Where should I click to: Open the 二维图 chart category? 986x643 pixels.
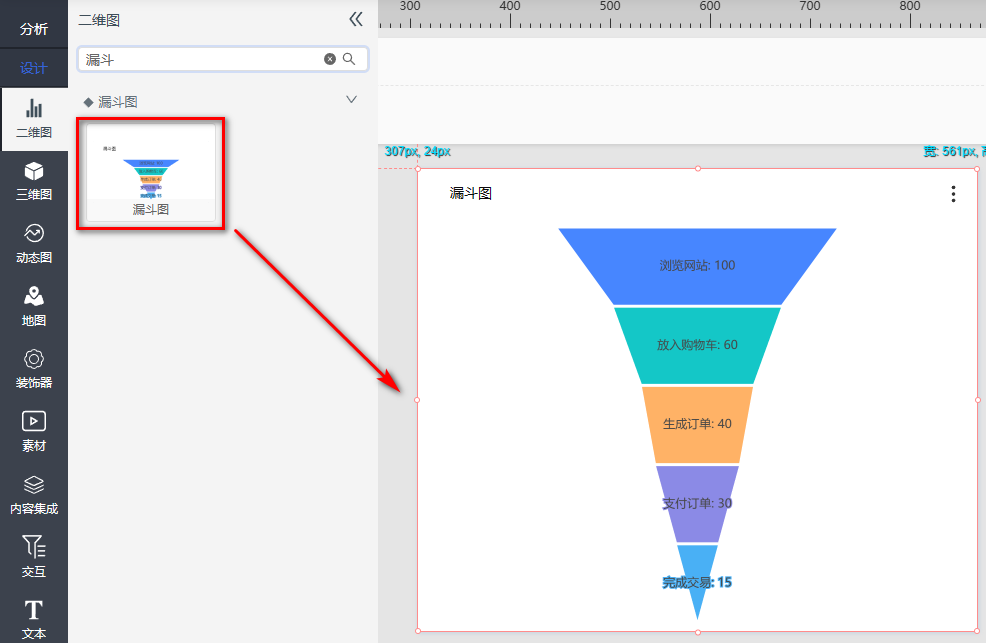34,119
